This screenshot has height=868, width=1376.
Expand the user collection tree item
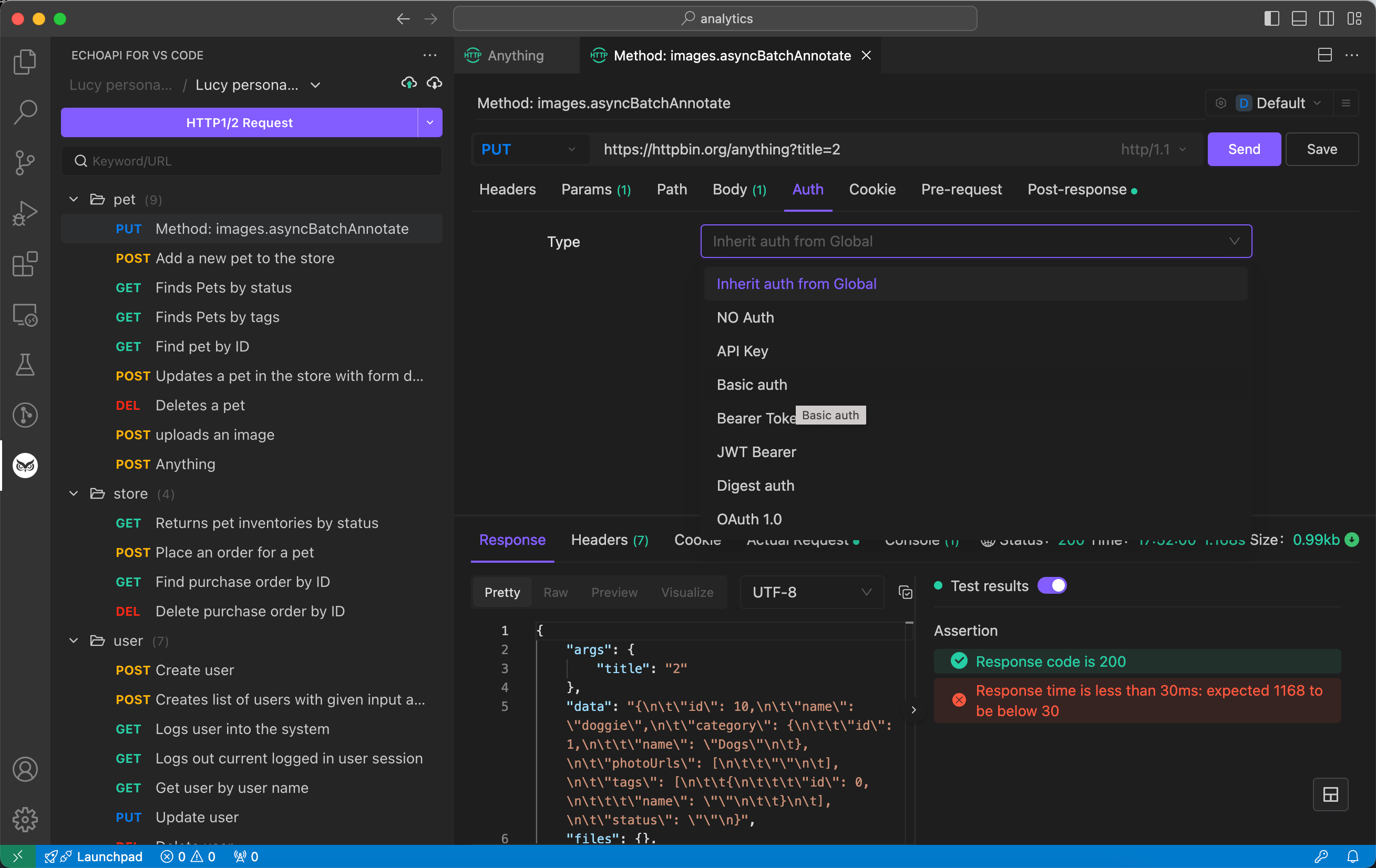(x=75, y=640)
